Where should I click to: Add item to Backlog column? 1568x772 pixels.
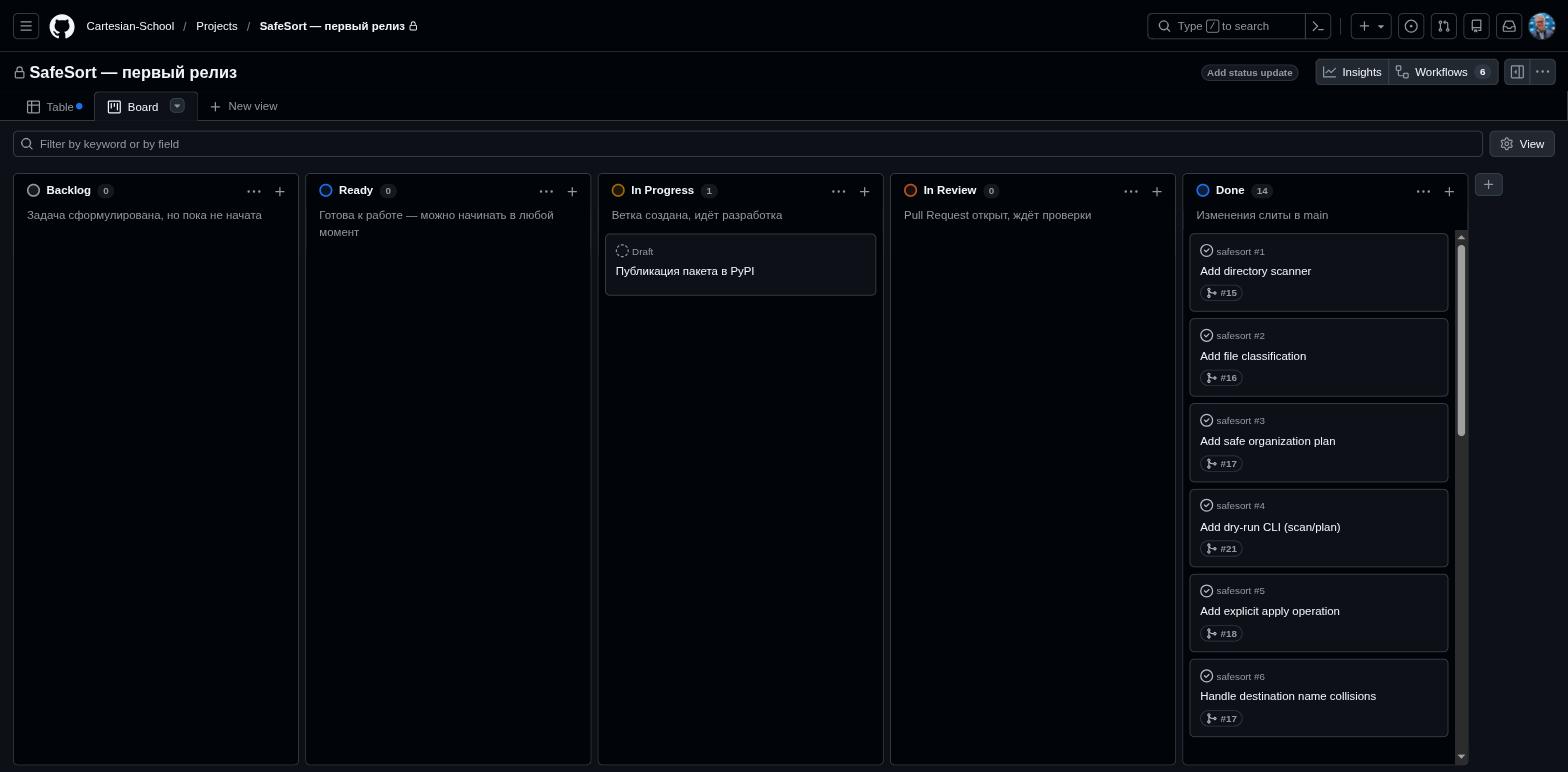tap(280, 191)
